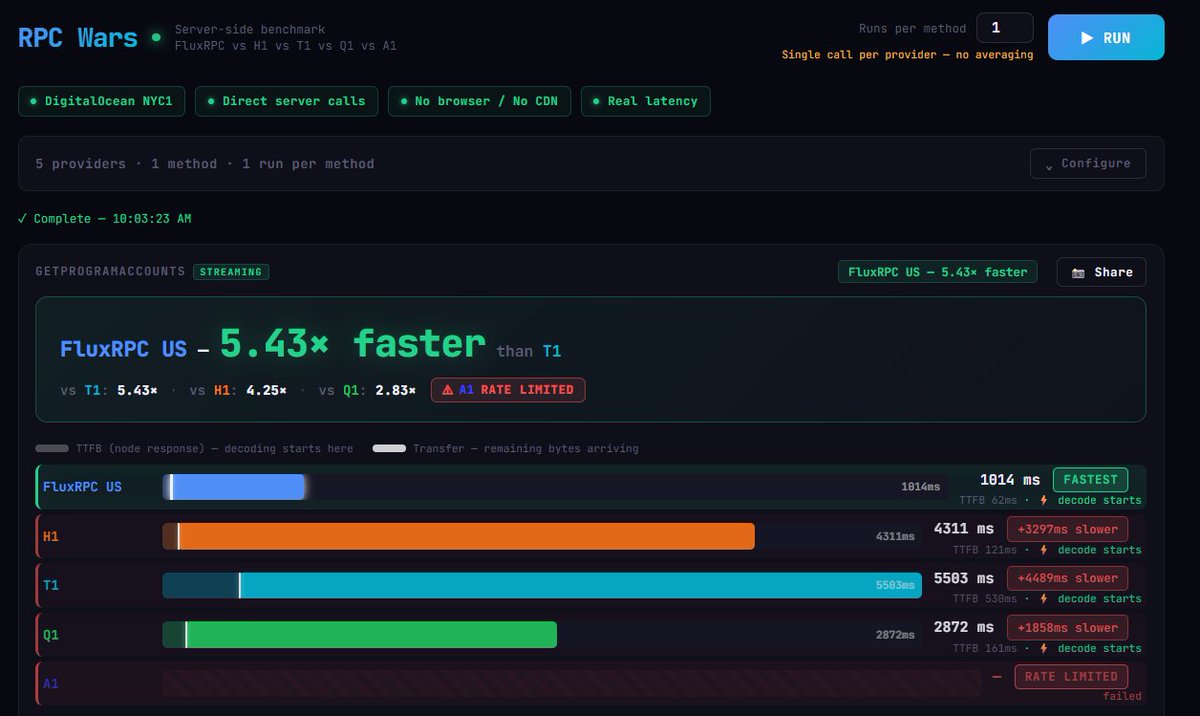The image size is (1200, 716).
Task: Click the '4311 ms' result value
Action: [964, 529]
